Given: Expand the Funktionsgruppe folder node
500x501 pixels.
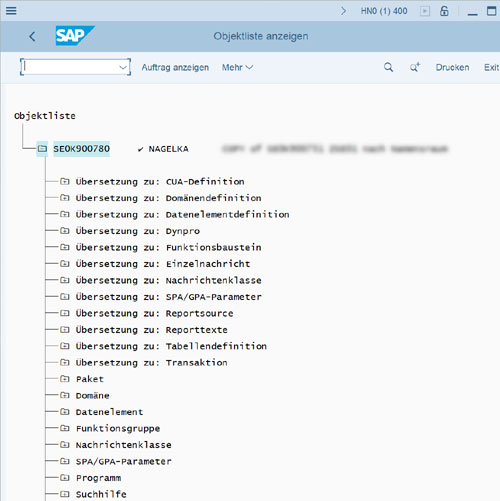Looking at the screenshot, I should click(x=65, y=428).
